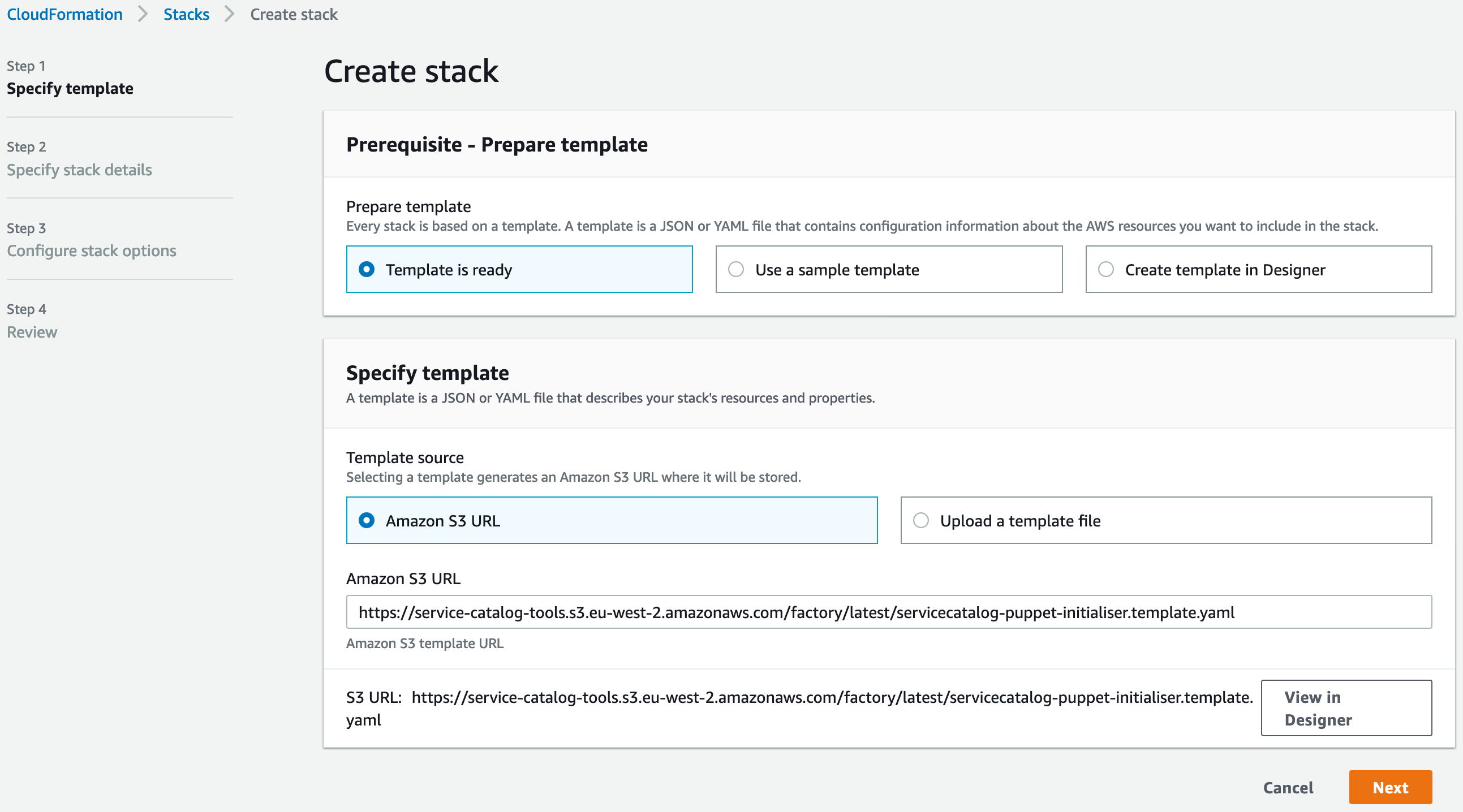Cancel the stack creation
This screenshot has height=812, width=1463.
click(x=1288, y=788)
